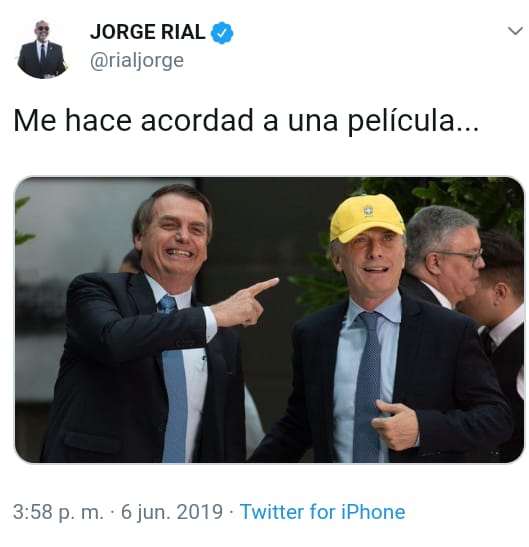Click the word 'acordad' in the tweet
This screenshot has height=547, width=529.
(197, 121)
